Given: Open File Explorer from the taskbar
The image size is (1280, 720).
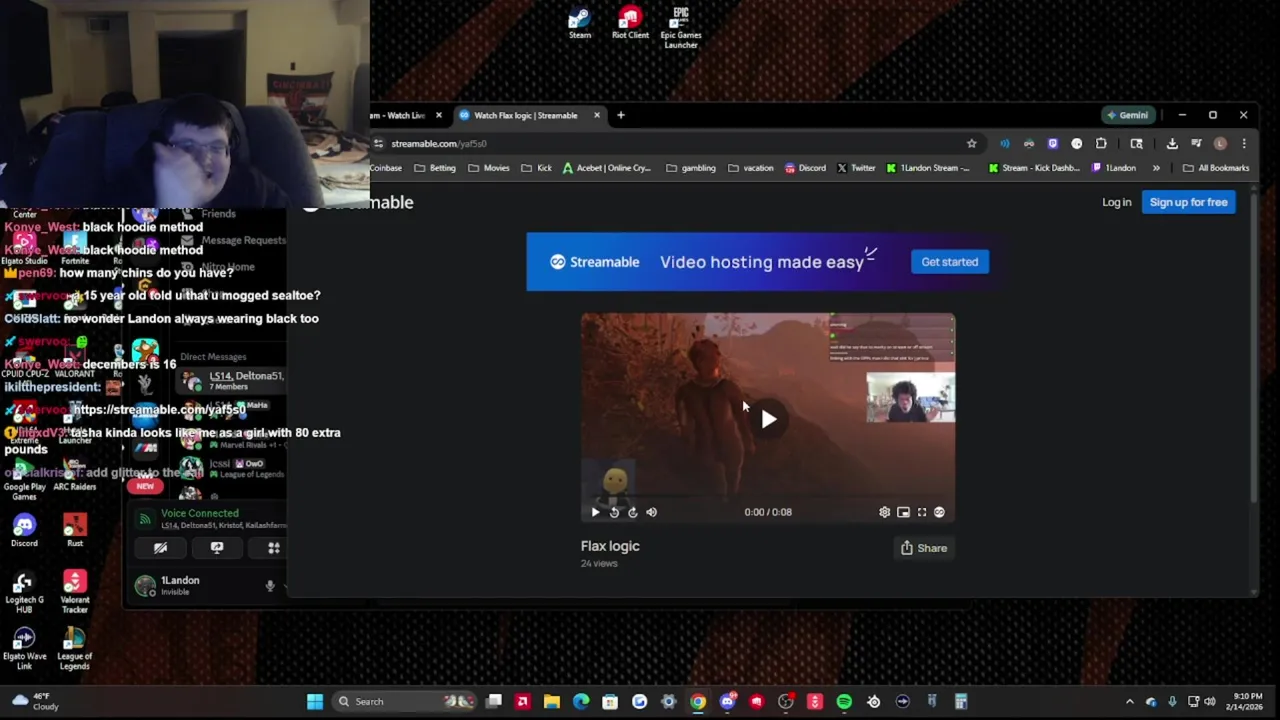Looking at the screenshot, I should pyautogui.click(x=551, y=701).
